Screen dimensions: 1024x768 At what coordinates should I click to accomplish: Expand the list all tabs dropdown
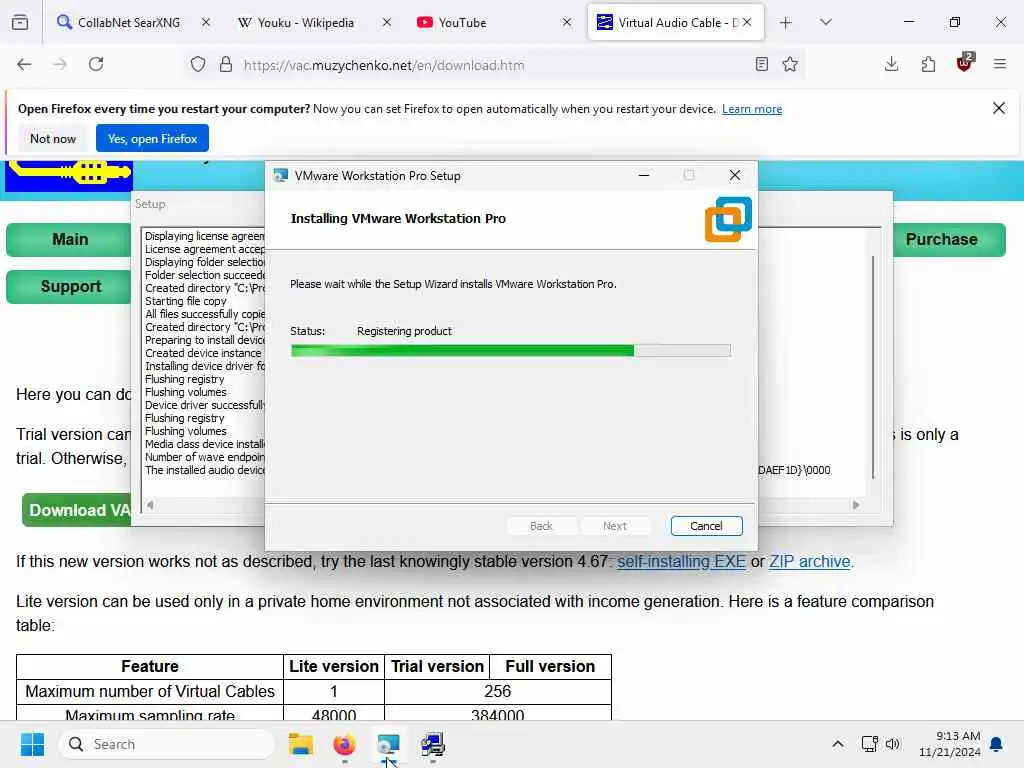pyautogui.click(x=826, y=23)
